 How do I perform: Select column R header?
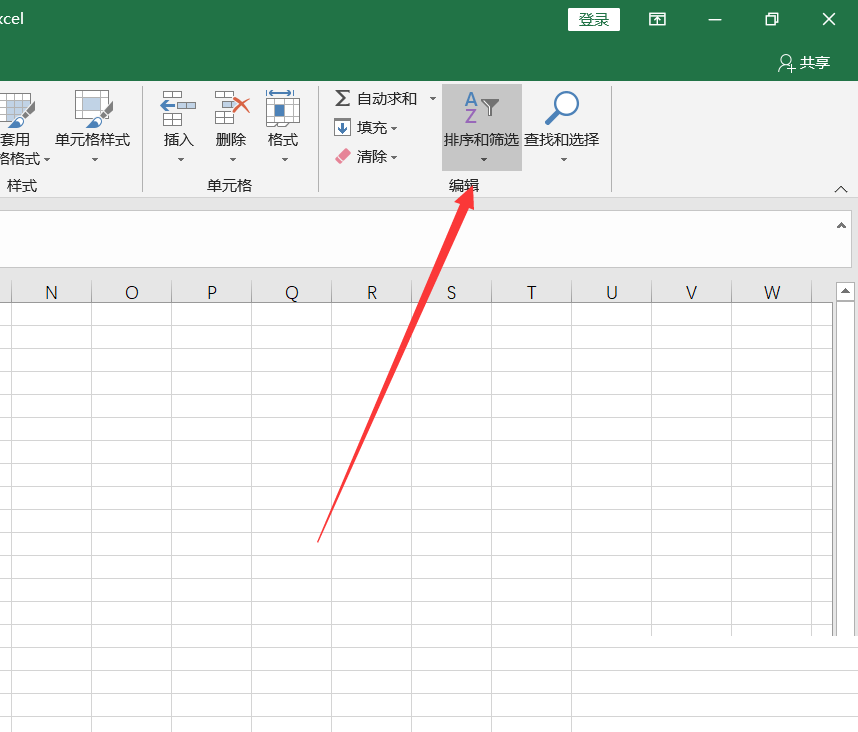372,293
